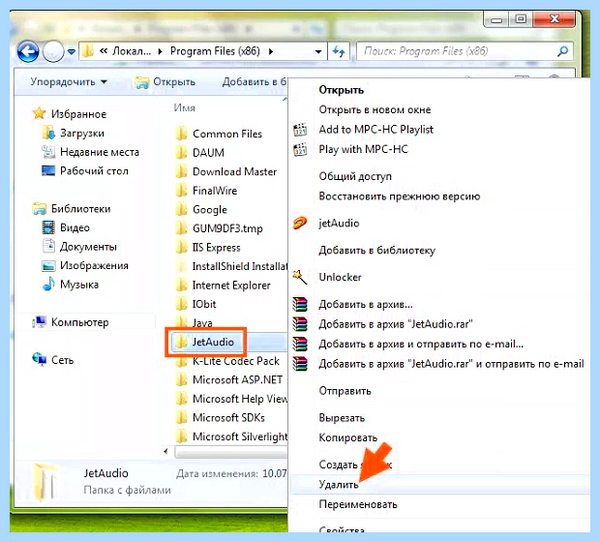Click the 'Открыть' toolbar button
Viewport: 600px width, 542px height.
165,82
